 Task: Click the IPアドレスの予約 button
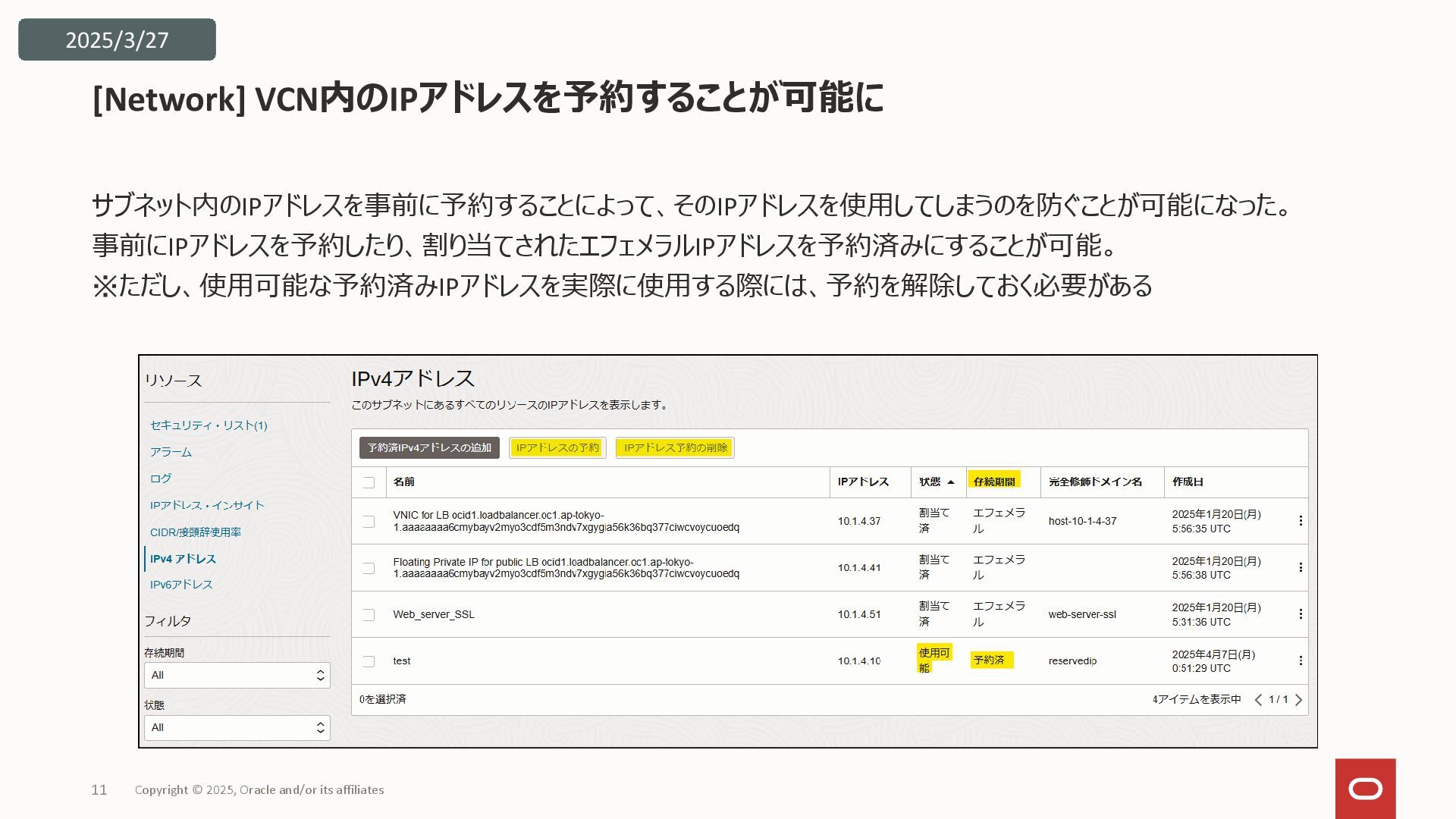(x=557, y=448)
